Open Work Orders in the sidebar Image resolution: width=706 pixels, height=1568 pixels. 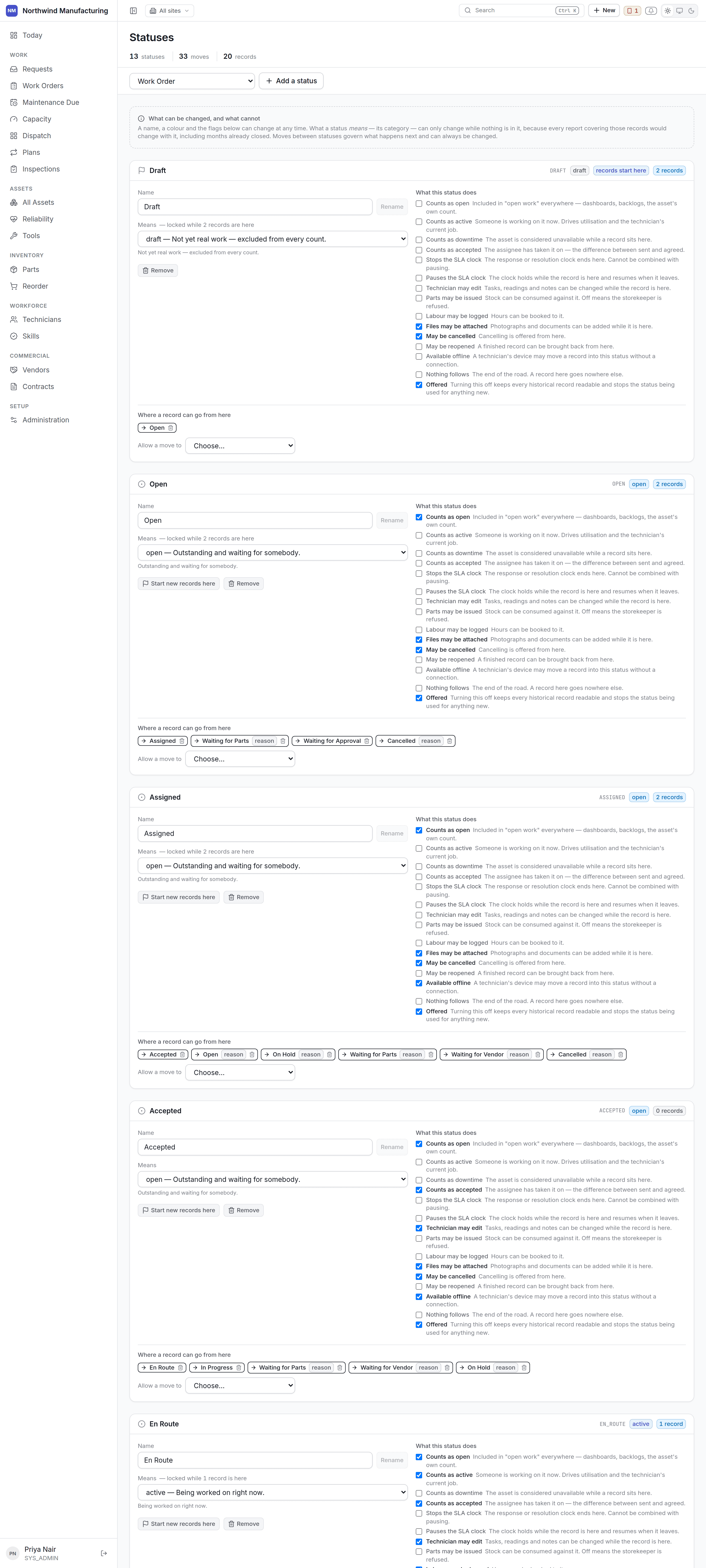pyautogui.click(x=59, y=86)
